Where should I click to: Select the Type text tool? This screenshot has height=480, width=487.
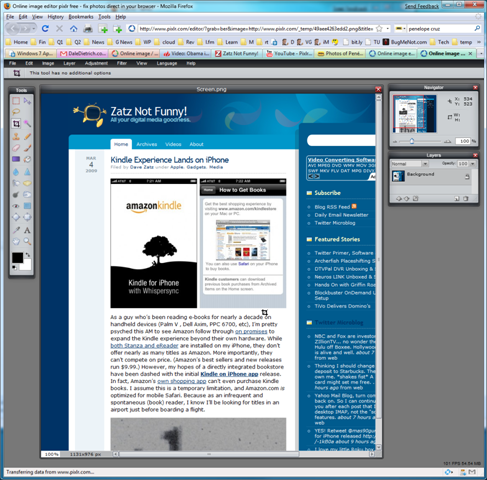click(x=27, y=230)
